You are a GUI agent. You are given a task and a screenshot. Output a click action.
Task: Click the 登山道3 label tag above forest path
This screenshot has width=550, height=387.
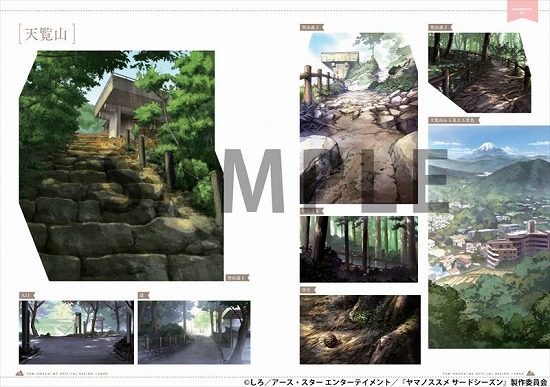440,27
